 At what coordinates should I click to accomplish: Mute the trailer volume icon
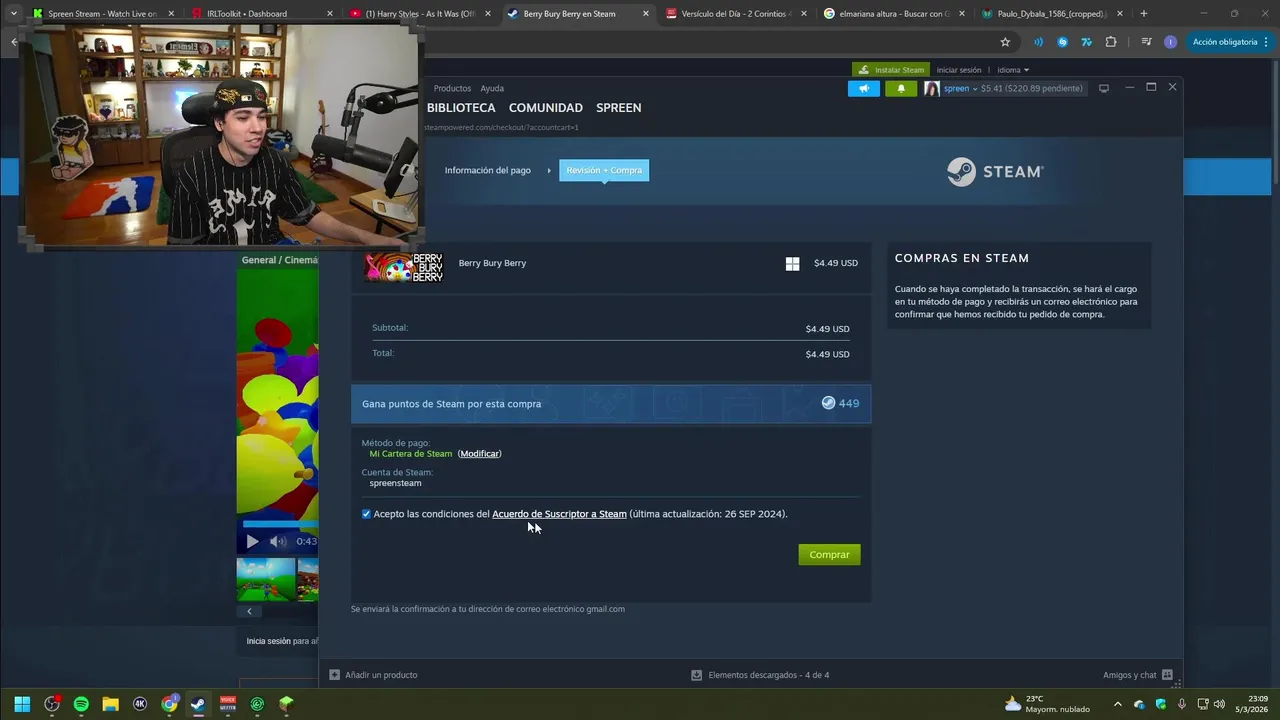pos(278,541)
